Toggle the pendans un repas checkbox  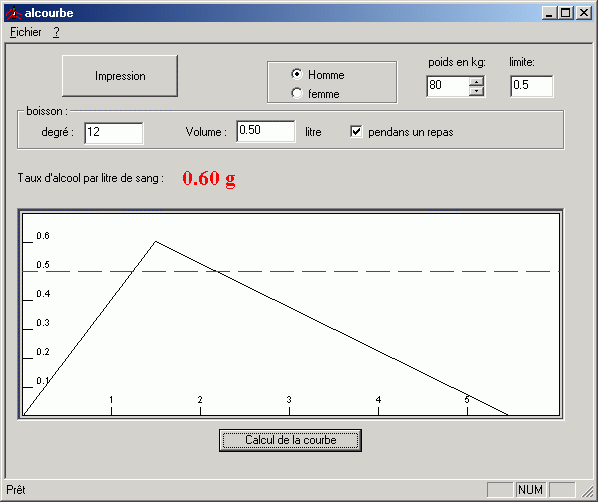(x=356, y=132)
